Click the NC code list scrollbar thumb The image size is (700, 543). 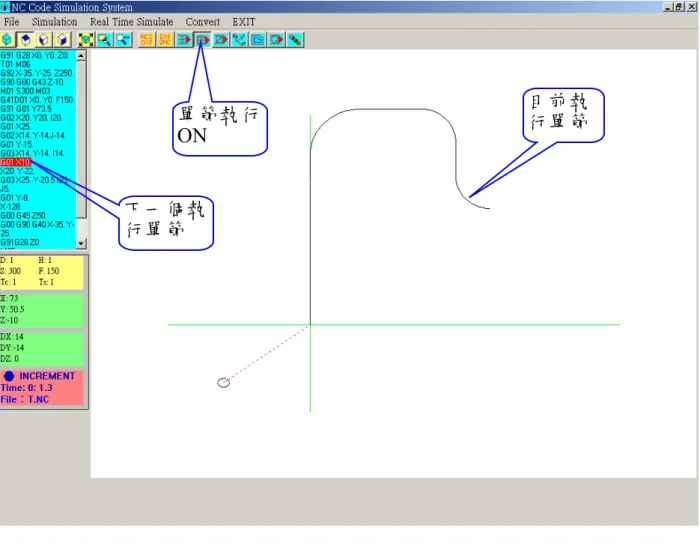(81, 140)
